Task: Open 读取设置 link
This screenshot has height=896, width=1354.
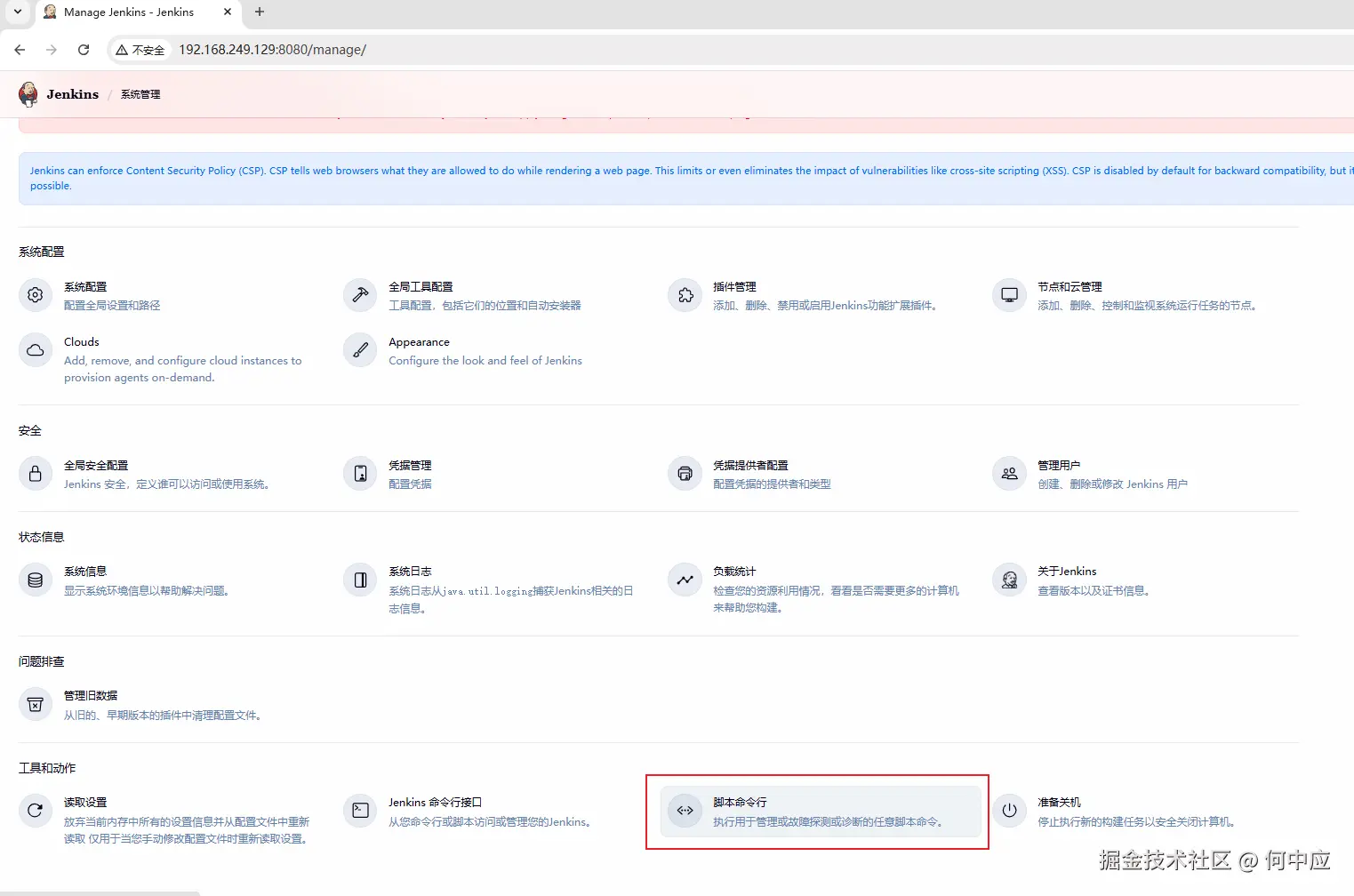Action: point(85,803)
